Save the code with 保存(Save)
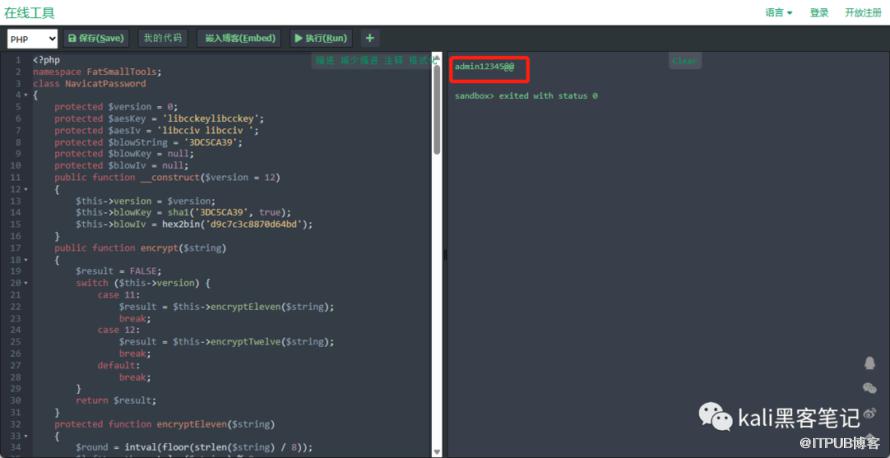The width and height of the screenshot is (890, 458). pos(95,38)
